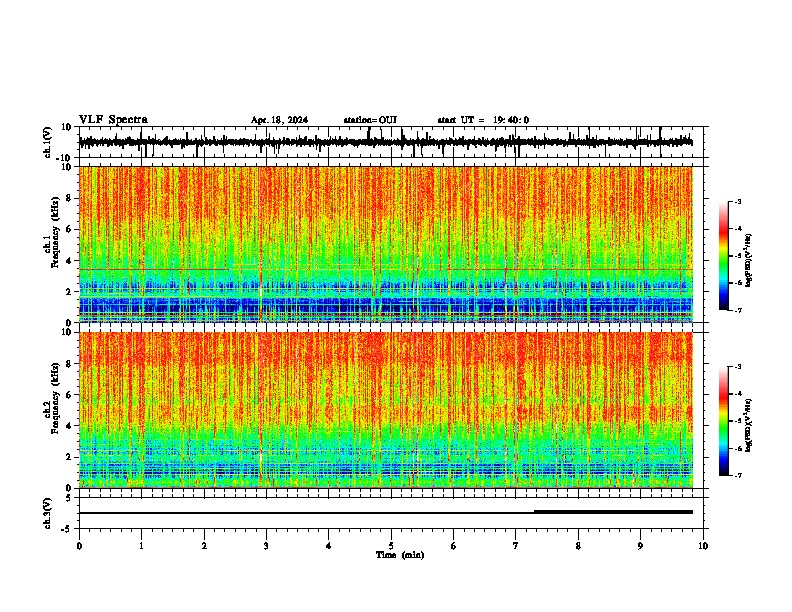Click the "-10" tick on ch.1(V) axis
792x612 pixels.
pyautogui.click(x=64, y=158)
